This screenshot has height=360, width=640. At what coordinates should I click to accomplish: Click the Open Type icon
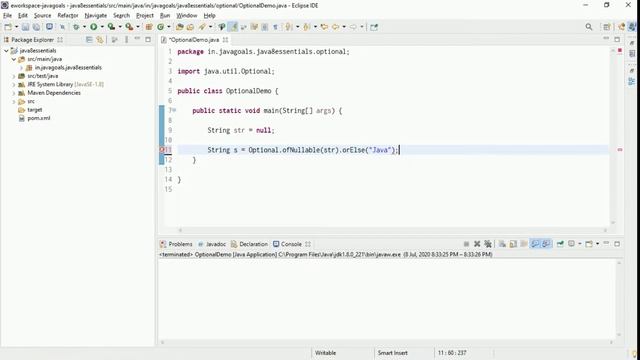tap(179, 27)
